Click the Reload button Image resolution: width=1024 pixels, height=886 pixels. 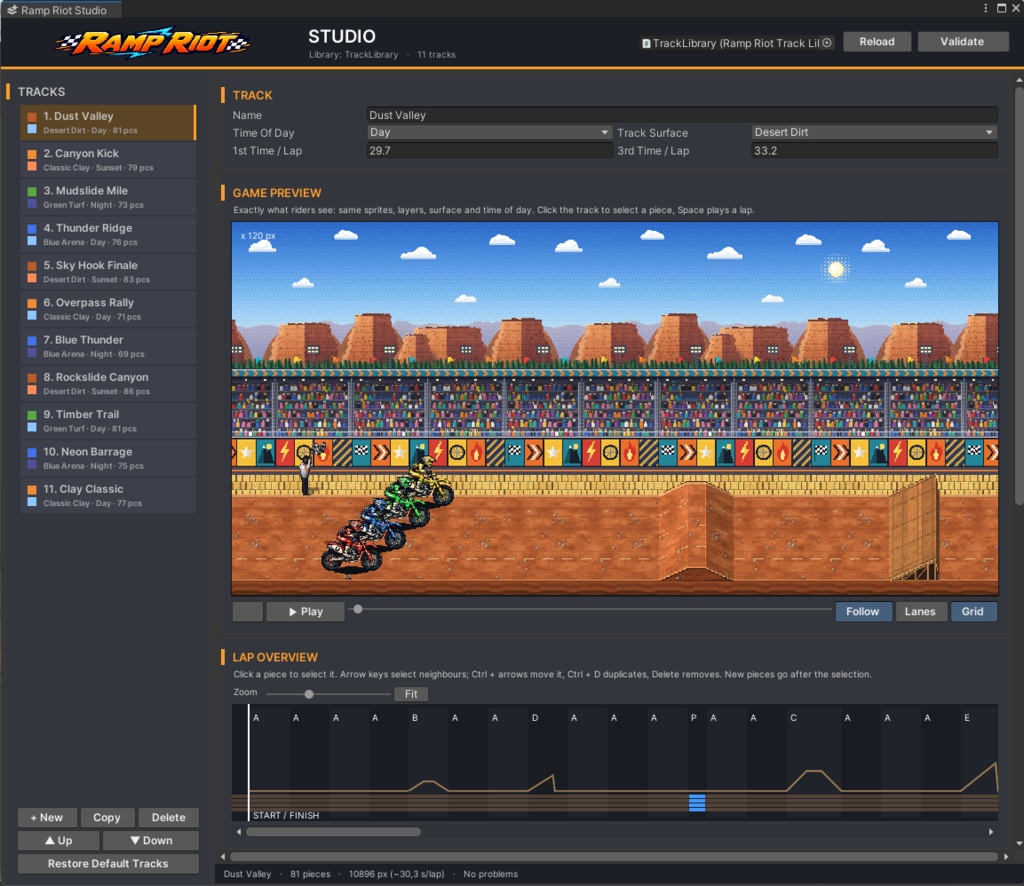(876, 42)
